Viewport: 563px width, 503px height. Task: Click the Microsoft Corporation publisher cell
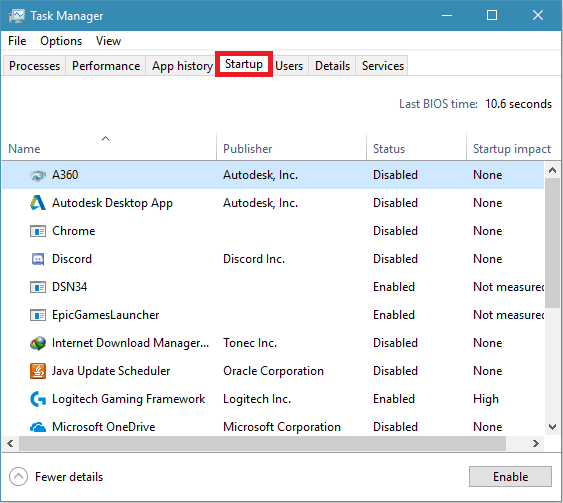pyautogui.click(x=282, y=427)
